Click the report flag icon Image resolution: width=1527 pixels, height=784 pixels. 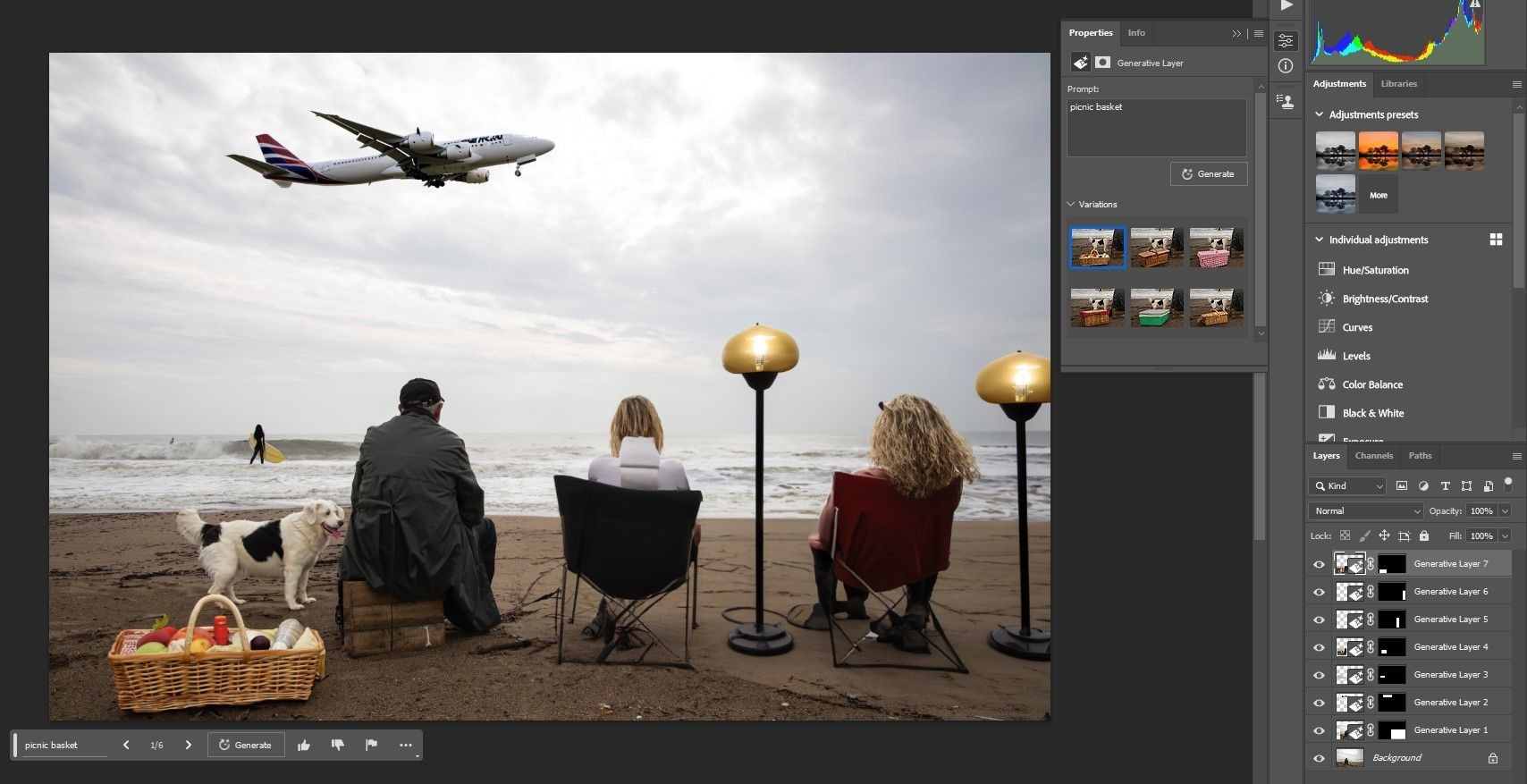coord(371,745)
